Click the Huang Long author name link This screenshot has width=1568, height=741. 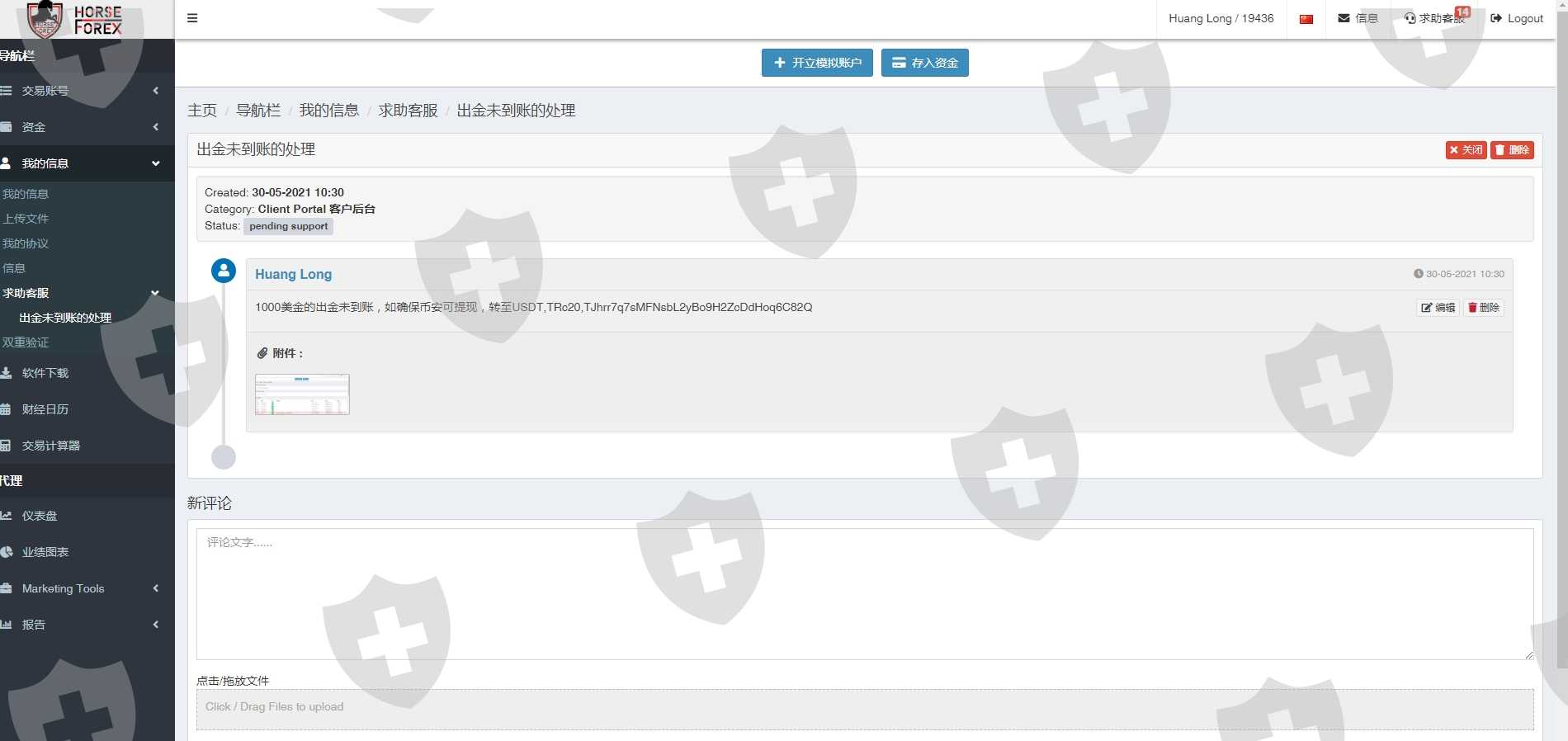[x=293, y=274]
